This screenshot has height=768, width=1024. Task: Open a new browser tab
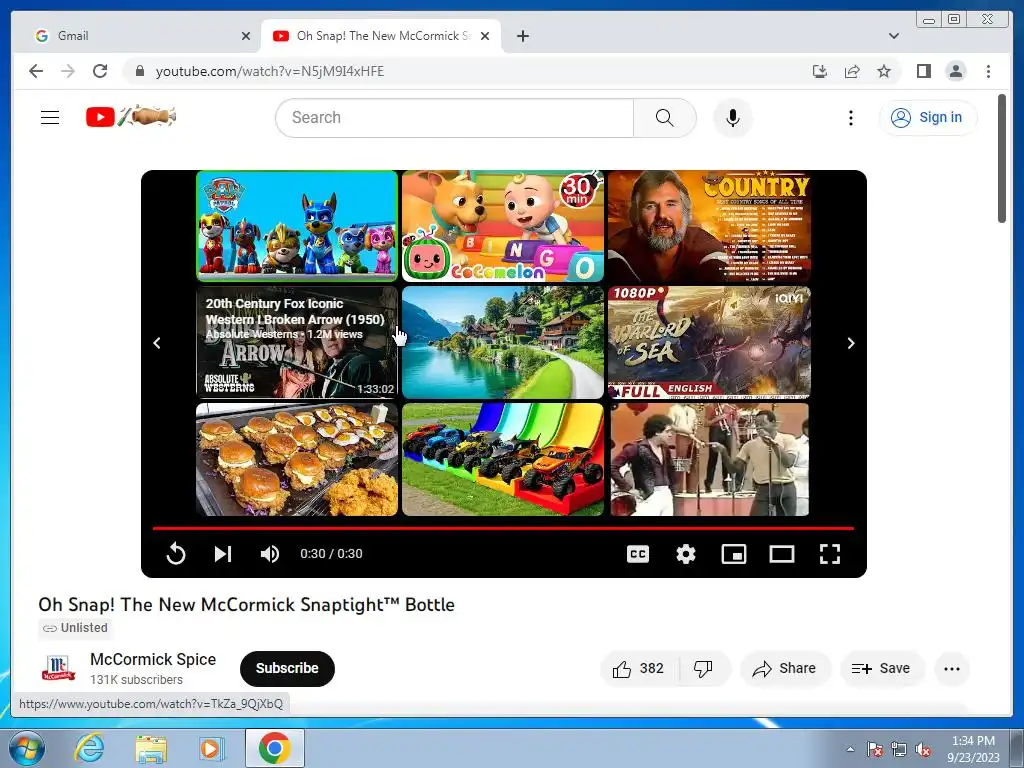point(522,37)
